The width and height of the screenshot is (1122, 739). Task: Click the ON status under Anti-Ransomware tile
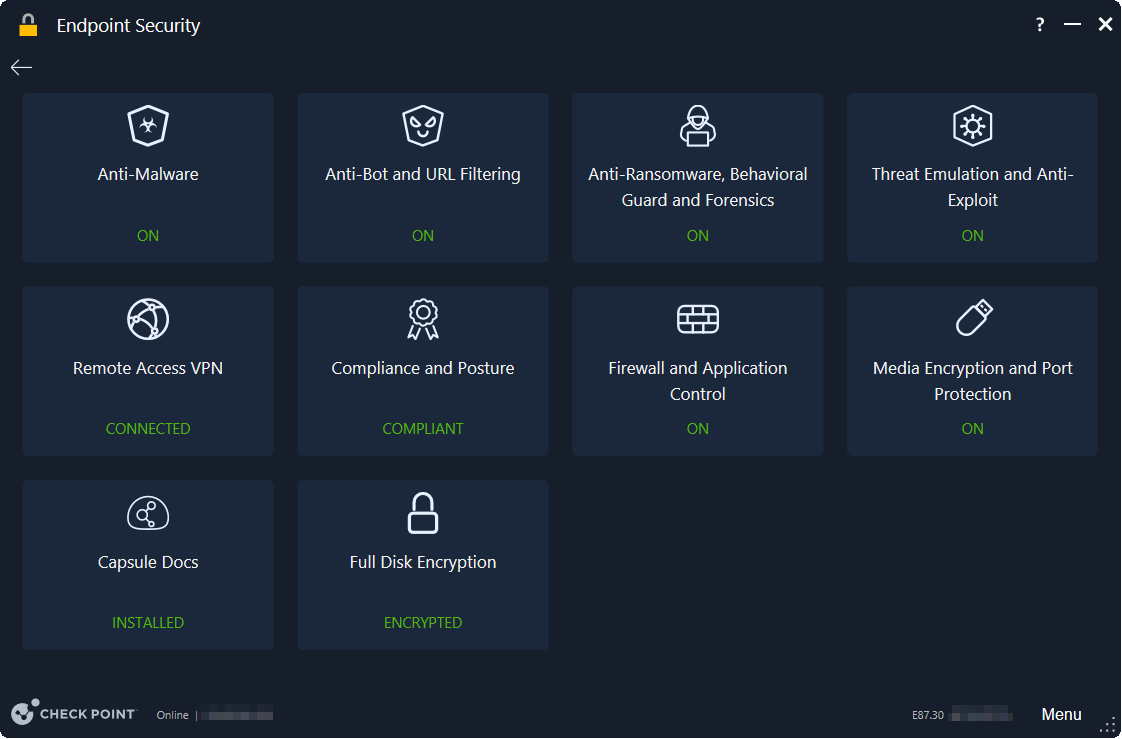click(698, 235)
